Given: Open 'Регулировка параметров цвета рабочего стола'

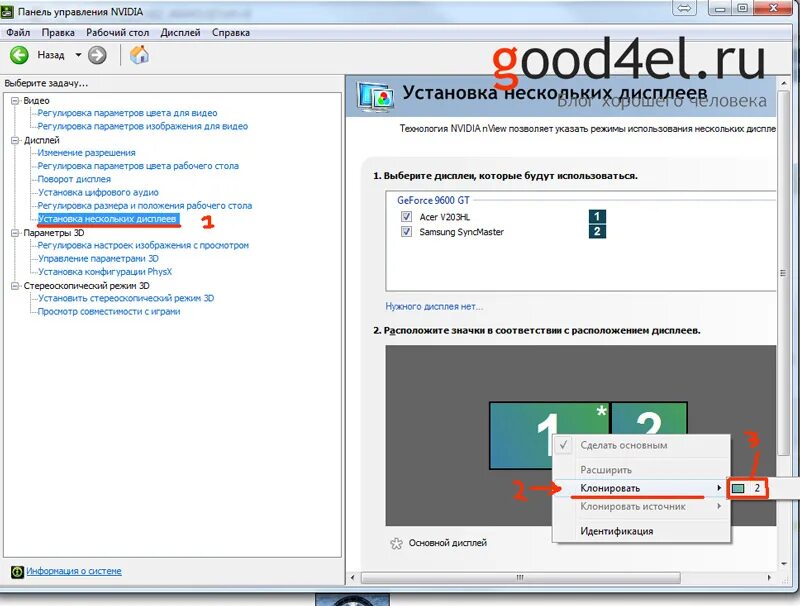Looking at the screenshot, I should (138, 166).
